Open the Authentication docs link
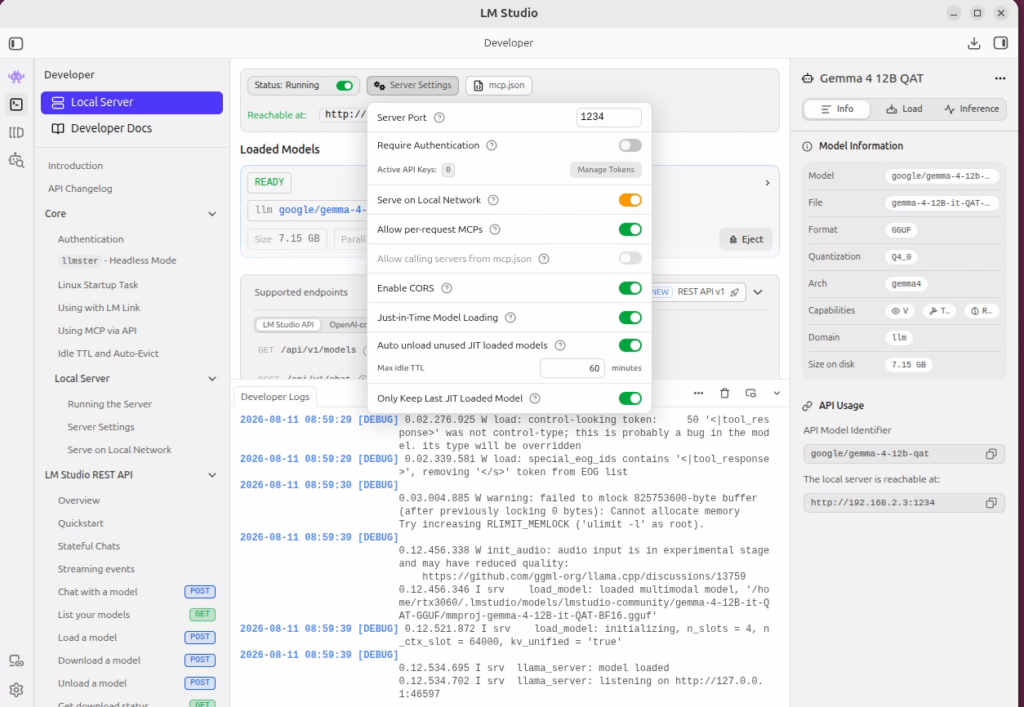Image resolution: width=1024 pixels, height=707 pixels. (91, 240)
